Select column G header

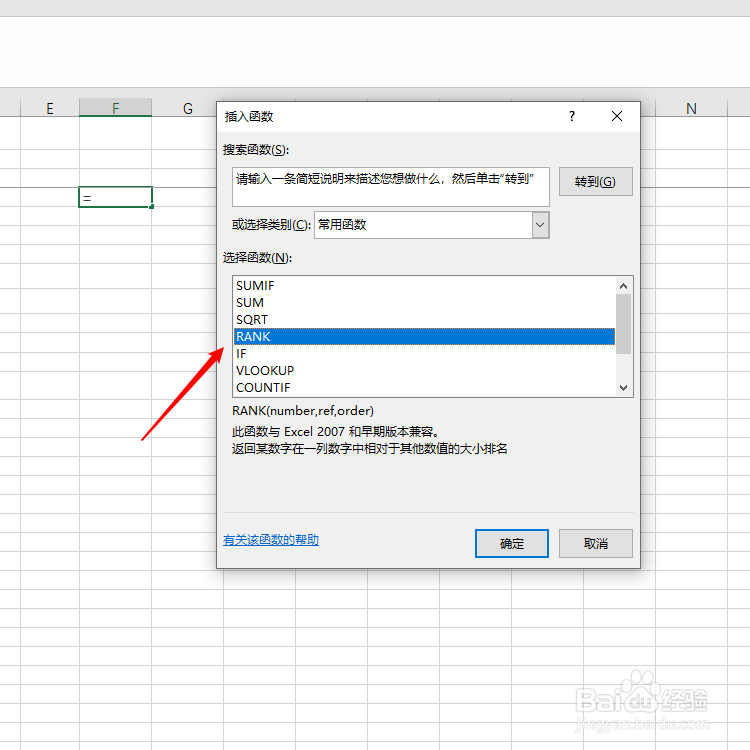(x=188, y=108)
